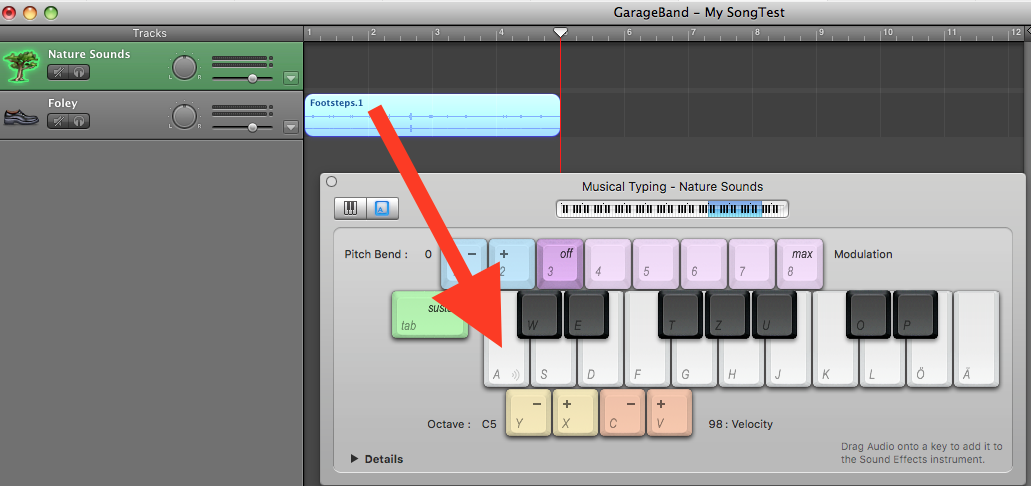This screenshot has height=486, width=1031.
Task: Play the white F key
Action: (648, 365)
